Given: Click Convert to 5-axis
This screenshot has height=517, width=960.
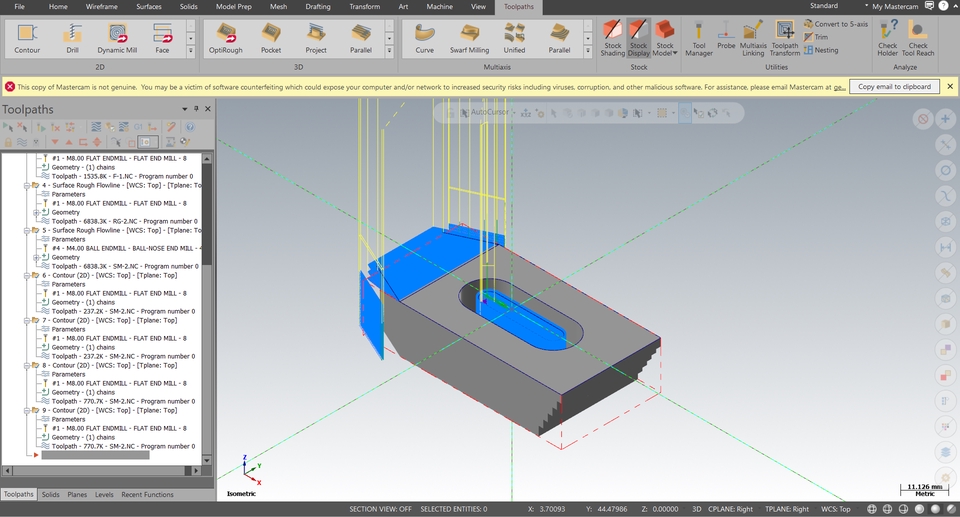Looking at the screenshot, I should [836, 24].
